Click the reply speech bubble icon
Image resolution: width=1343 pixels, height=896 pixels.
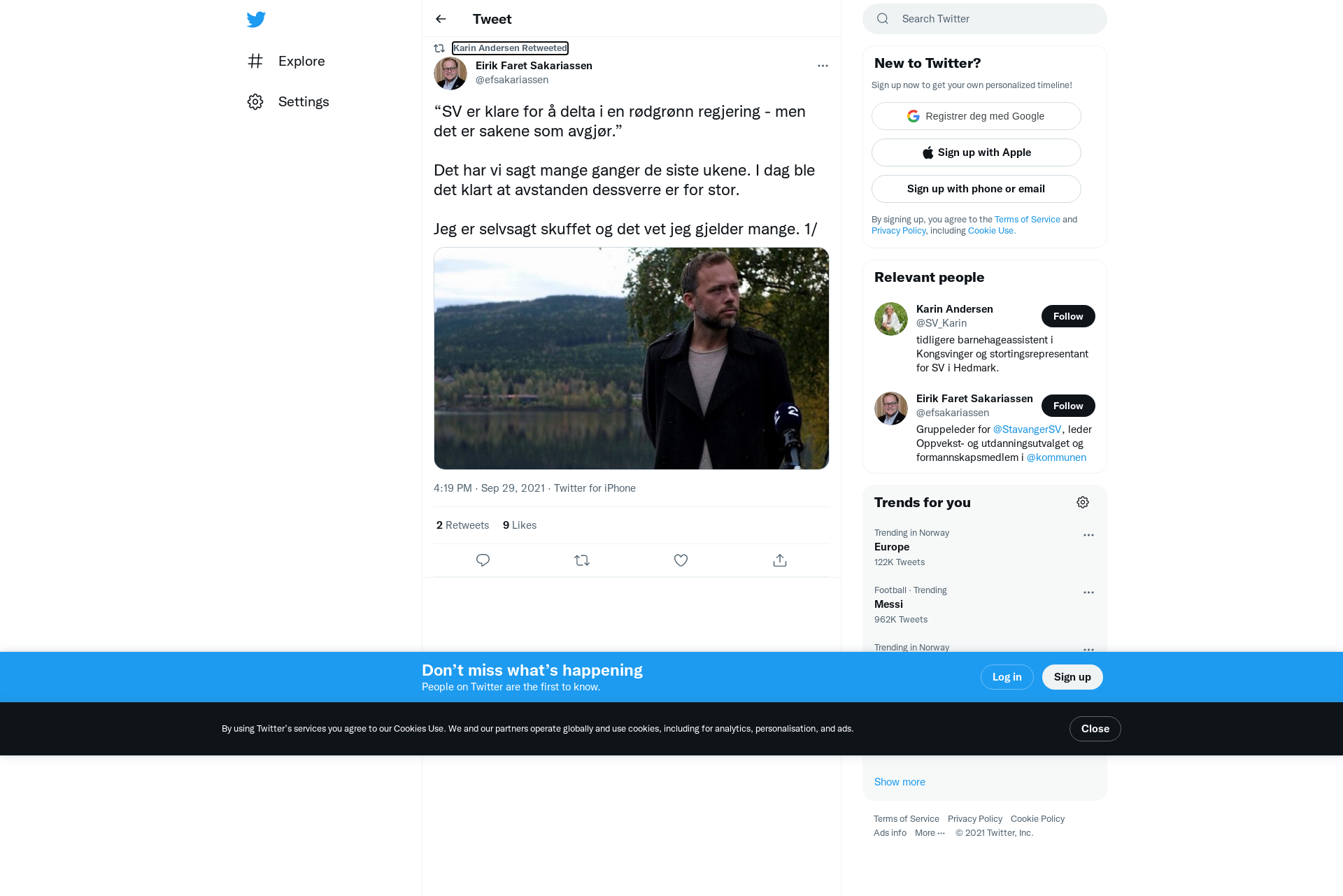coord(483,560)
